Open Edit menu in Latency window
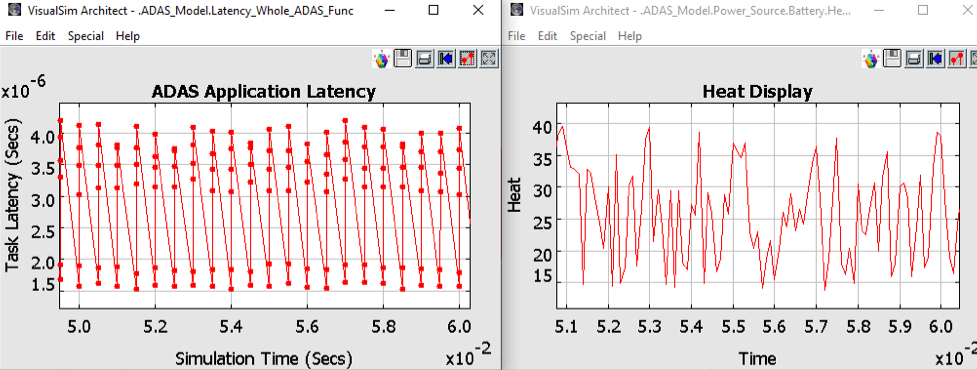Image resolution: width=977 pixels, height=370 pixels. tap(45, 36)
